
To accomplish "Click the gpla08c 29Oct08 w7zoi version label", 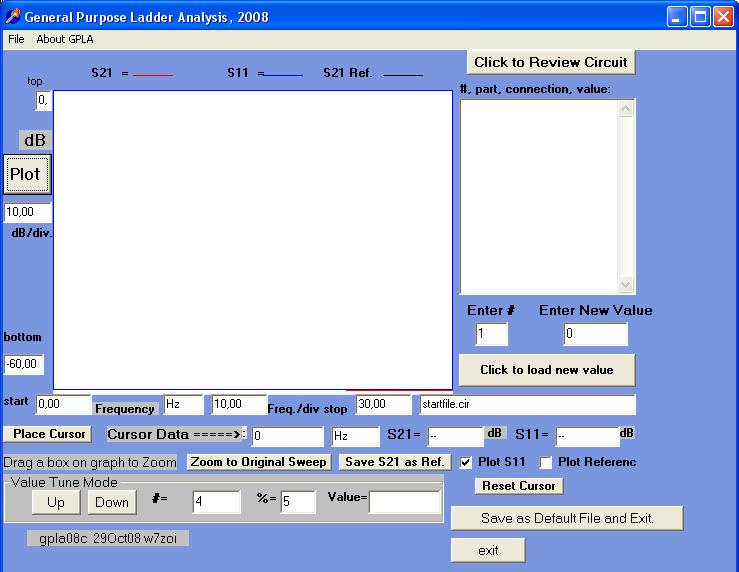I will point(108,538).
